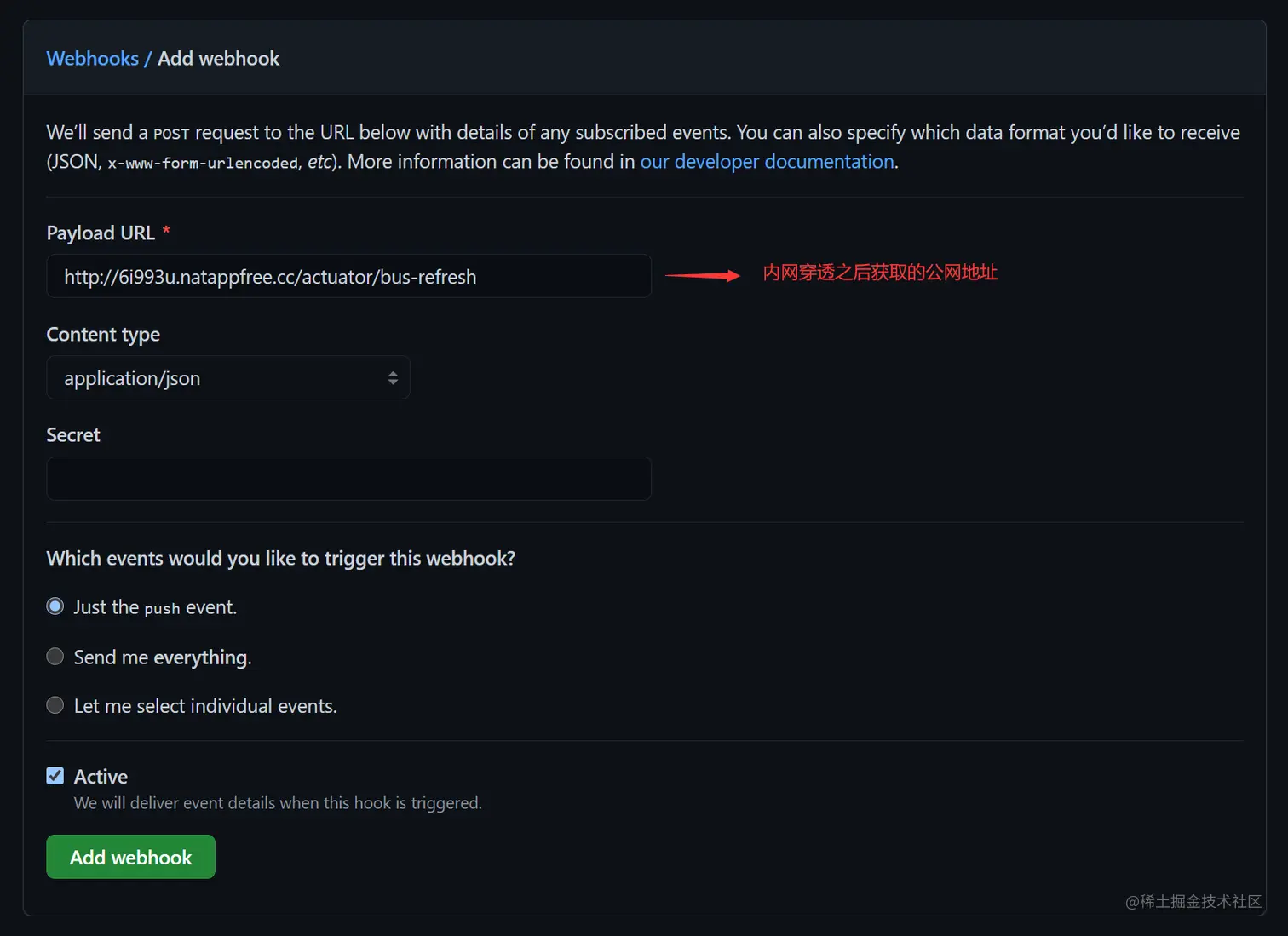
Task: Open the Webhooks breadcrumb link
Action: [92, 58]
